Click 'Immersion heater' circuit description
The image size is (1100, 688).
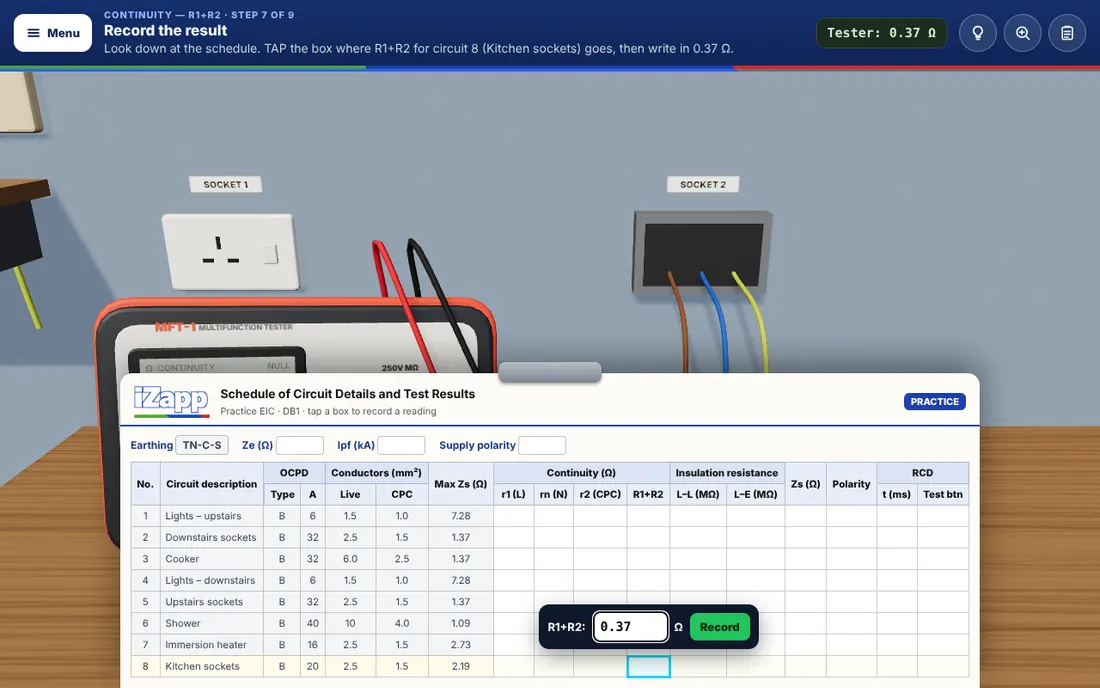point(206,645)
